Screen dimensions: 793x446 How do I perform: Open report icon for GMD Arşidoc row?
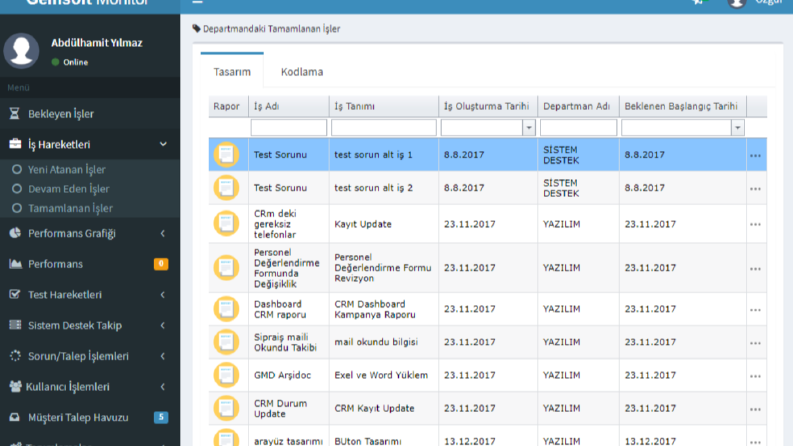[x=226, y=375]
